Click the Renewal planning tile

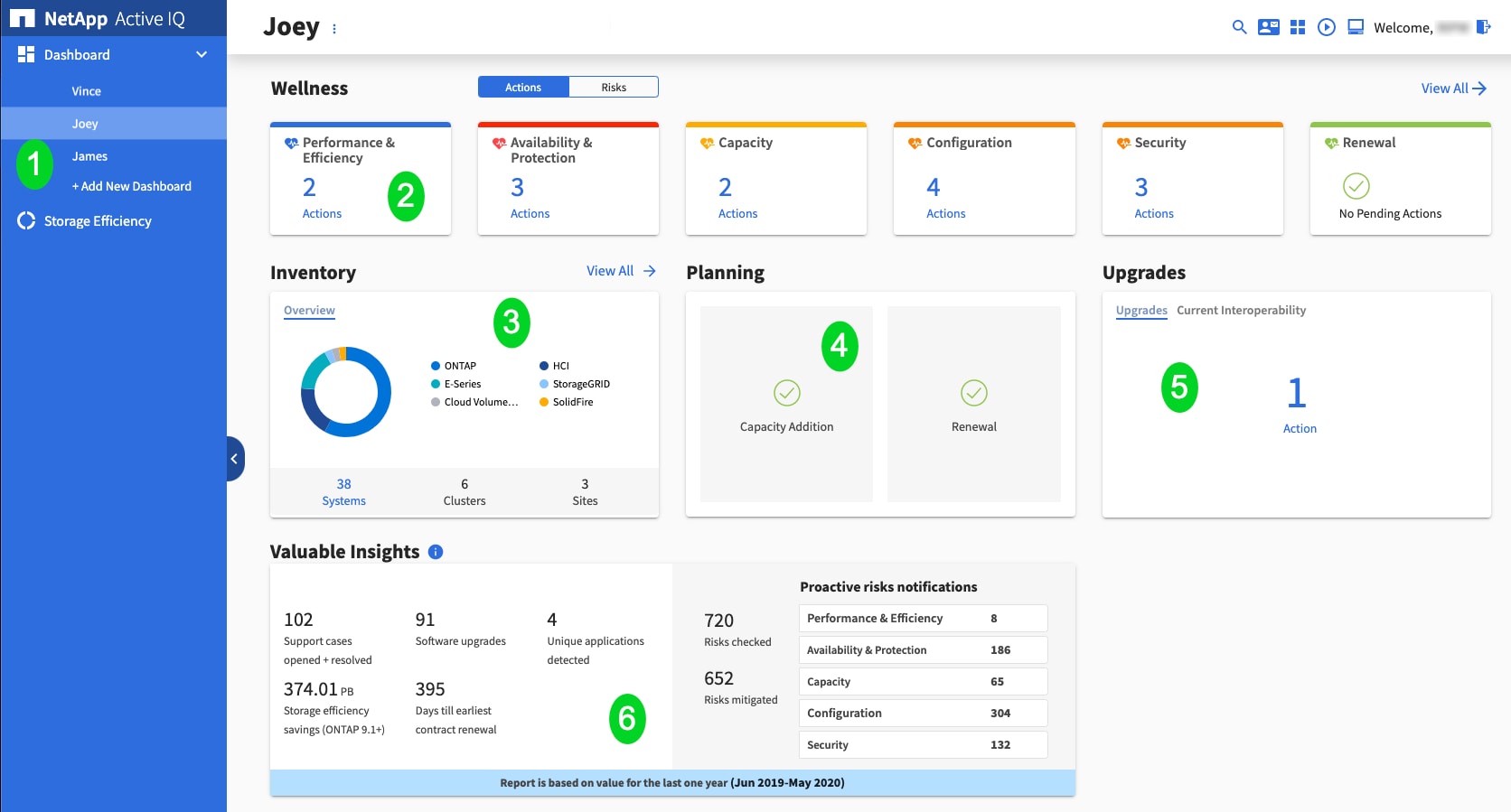tap(974, 404)
